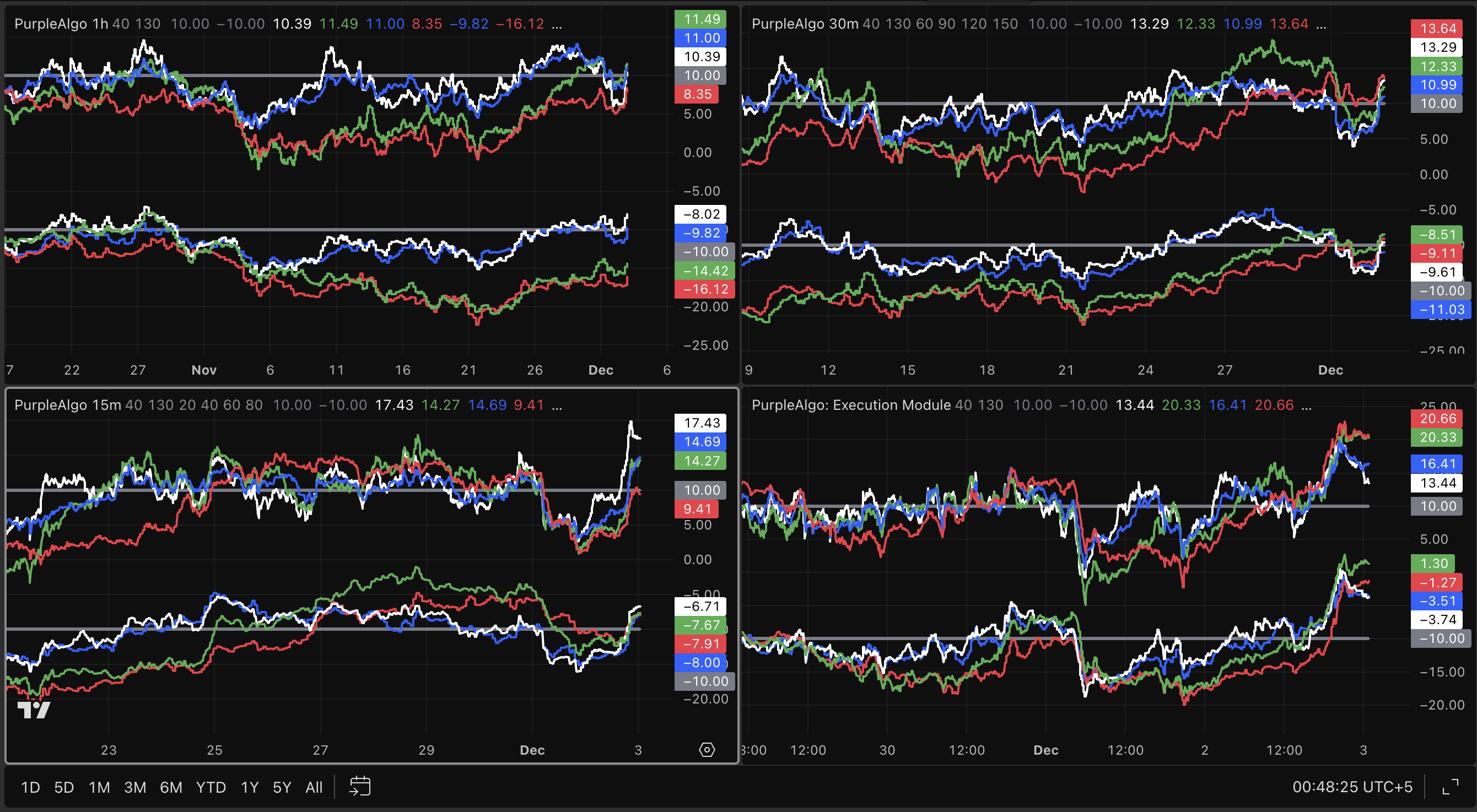This screenshot has height=812, width=1477.
Task: Open chart settings hexagon icon
Action: pos(707,750)
